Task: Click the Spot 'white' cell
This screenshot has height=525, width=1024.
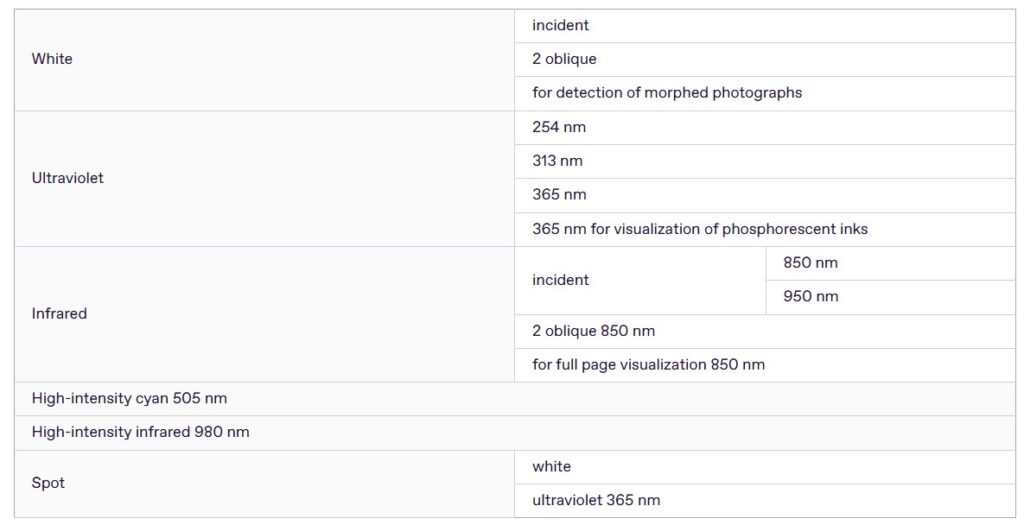Action: (551, 466)
